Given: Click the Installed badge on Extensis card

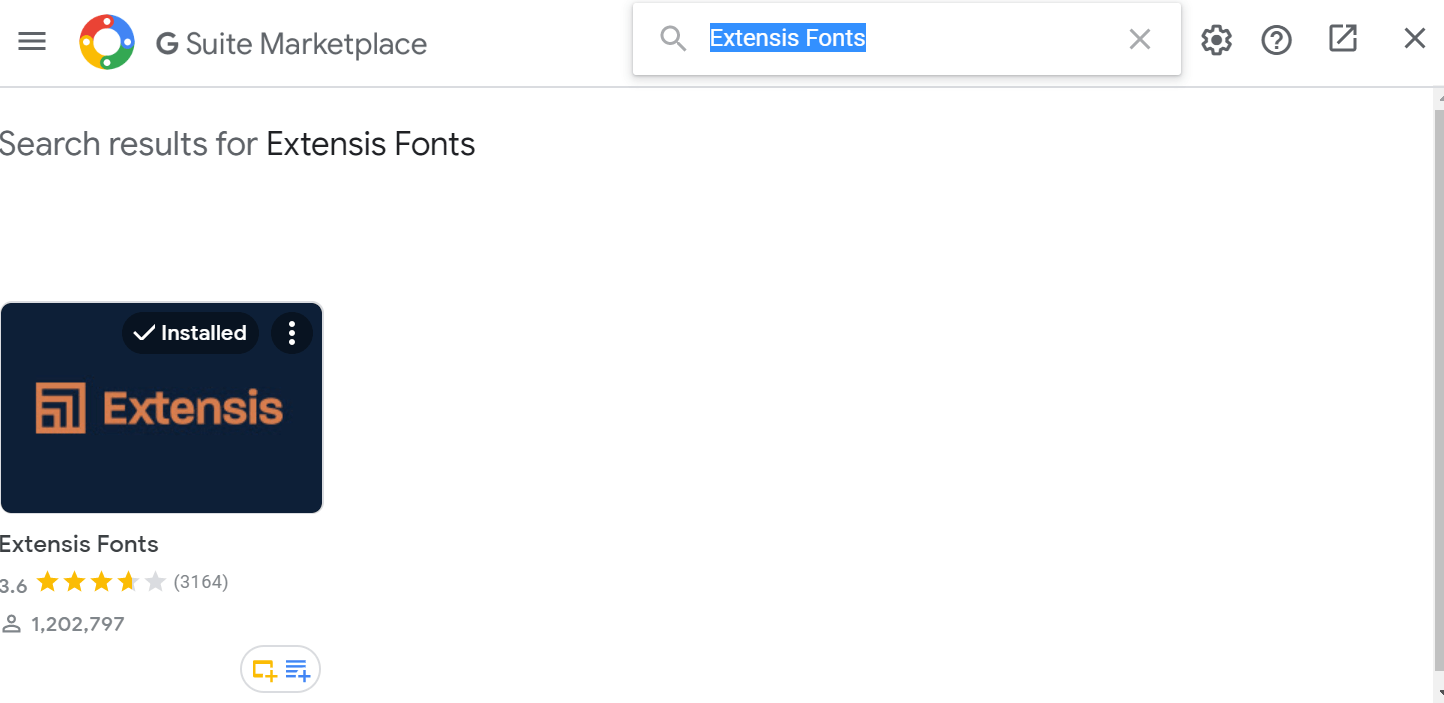Looking at the screenshot, I should pyautogui.click(x=190, y=333).
